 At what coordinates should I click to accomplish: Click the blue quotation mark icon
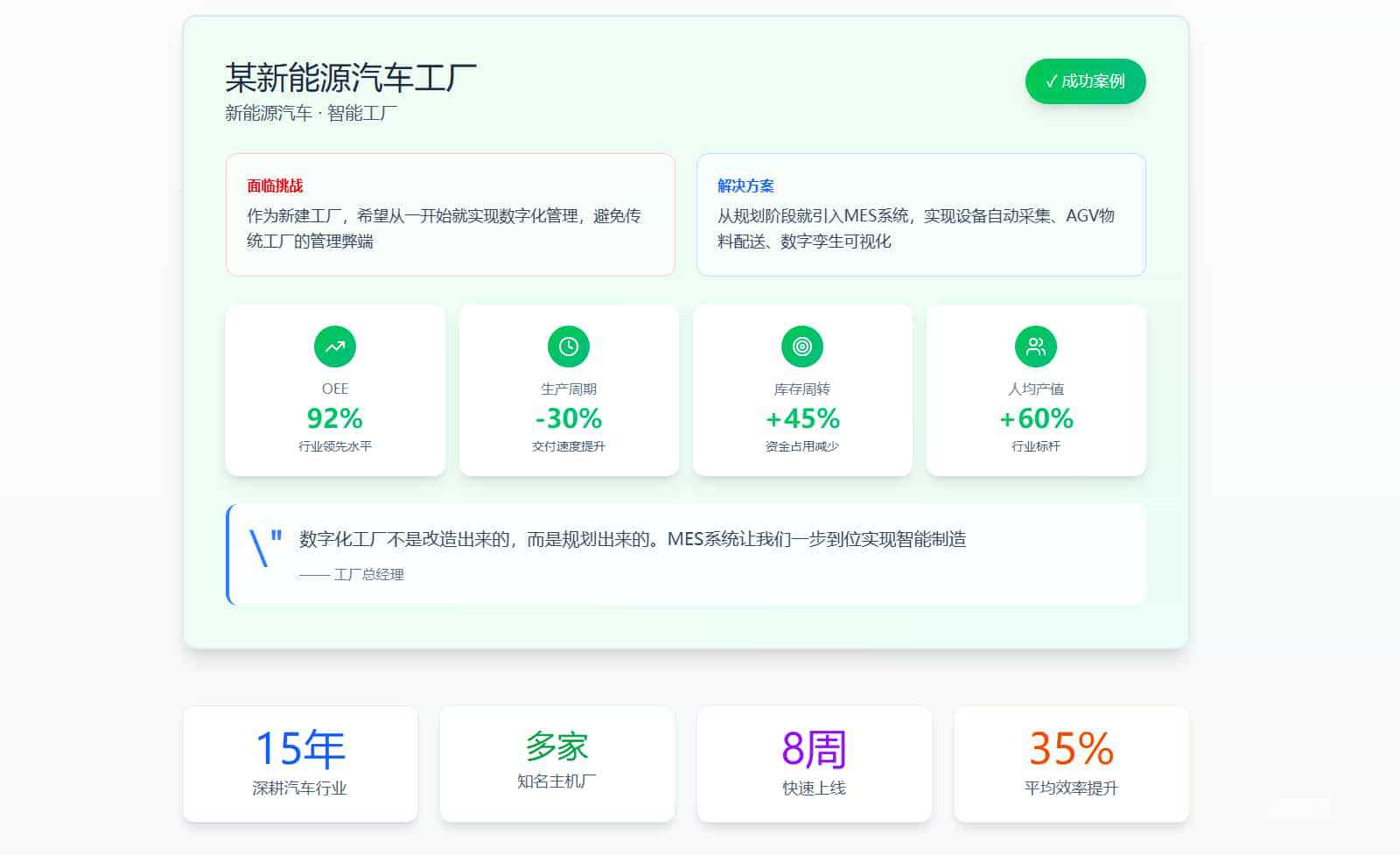click(265, 548)
